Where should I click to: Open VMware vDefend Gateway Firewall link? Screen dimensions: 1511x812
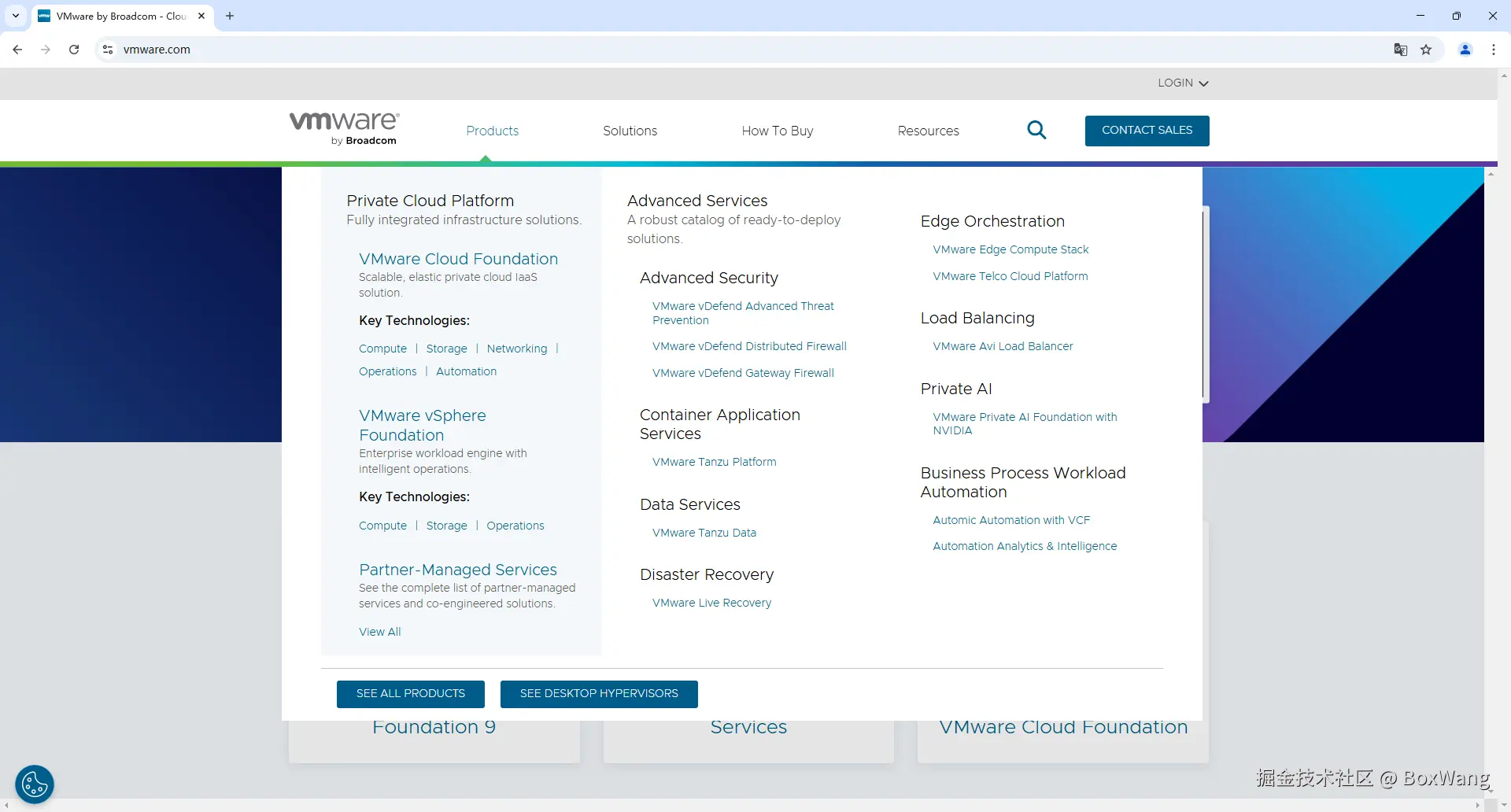tap(744, 373)
